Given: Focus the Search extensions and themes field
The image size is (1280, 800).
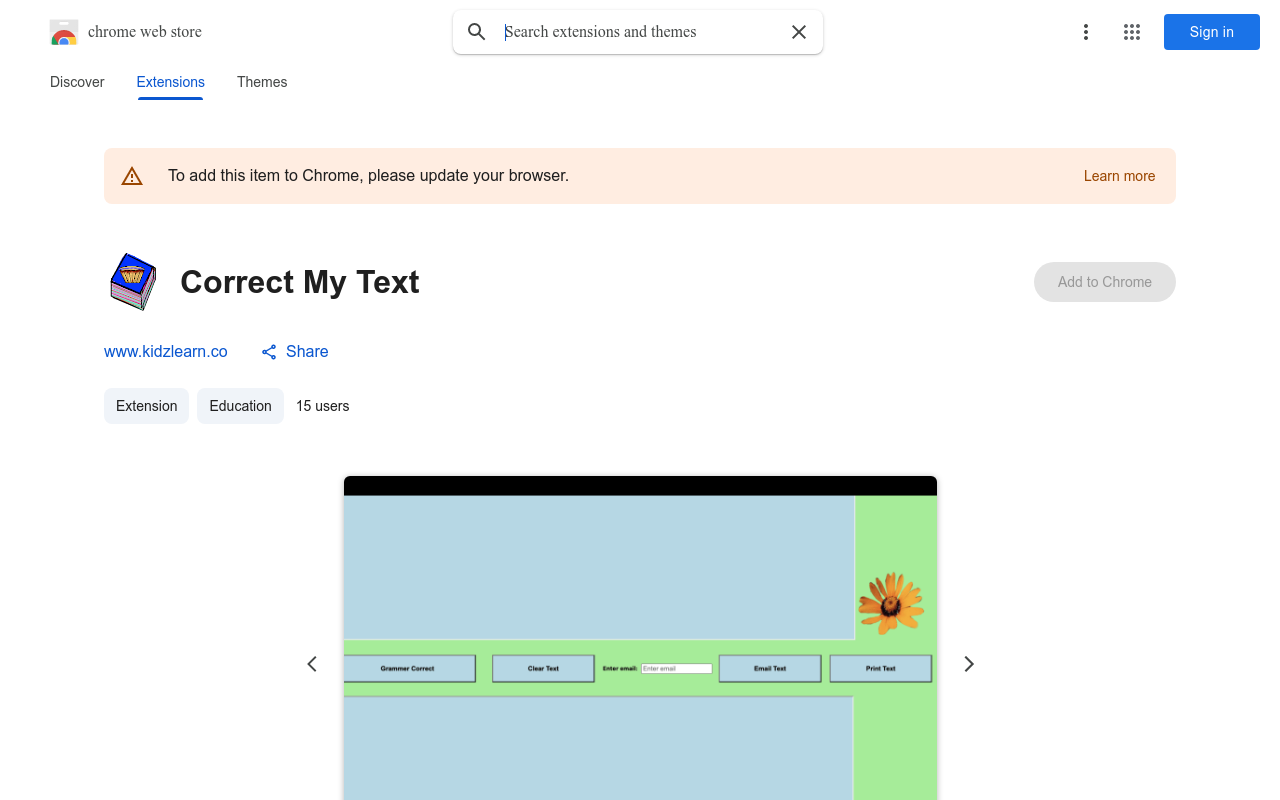Looking at the screenshot, I should (640, 32).
